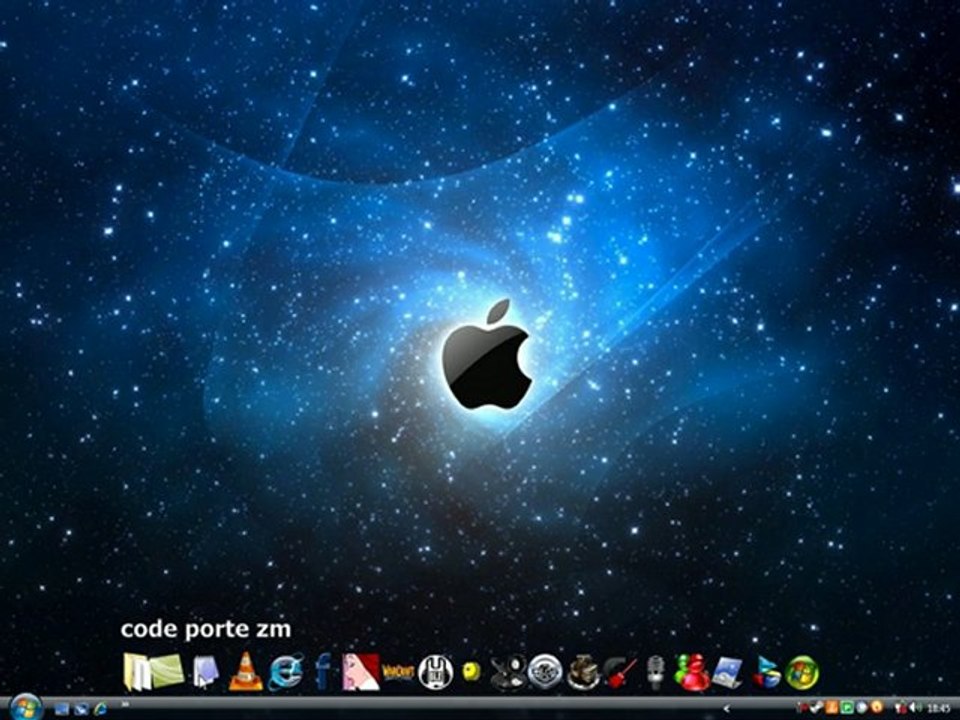Viewport: 960px width, 720px height.
Task: Launch Warcraft from the dock
Action: tap(398, 672)
